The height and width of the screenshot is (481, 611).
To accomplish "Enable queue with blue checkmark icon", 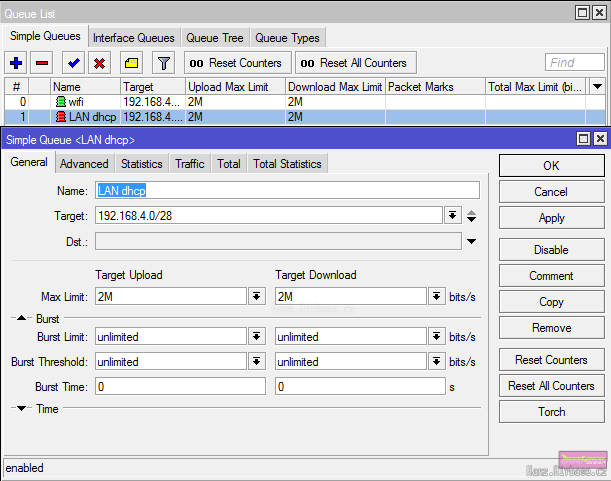I will click(74, 63).
